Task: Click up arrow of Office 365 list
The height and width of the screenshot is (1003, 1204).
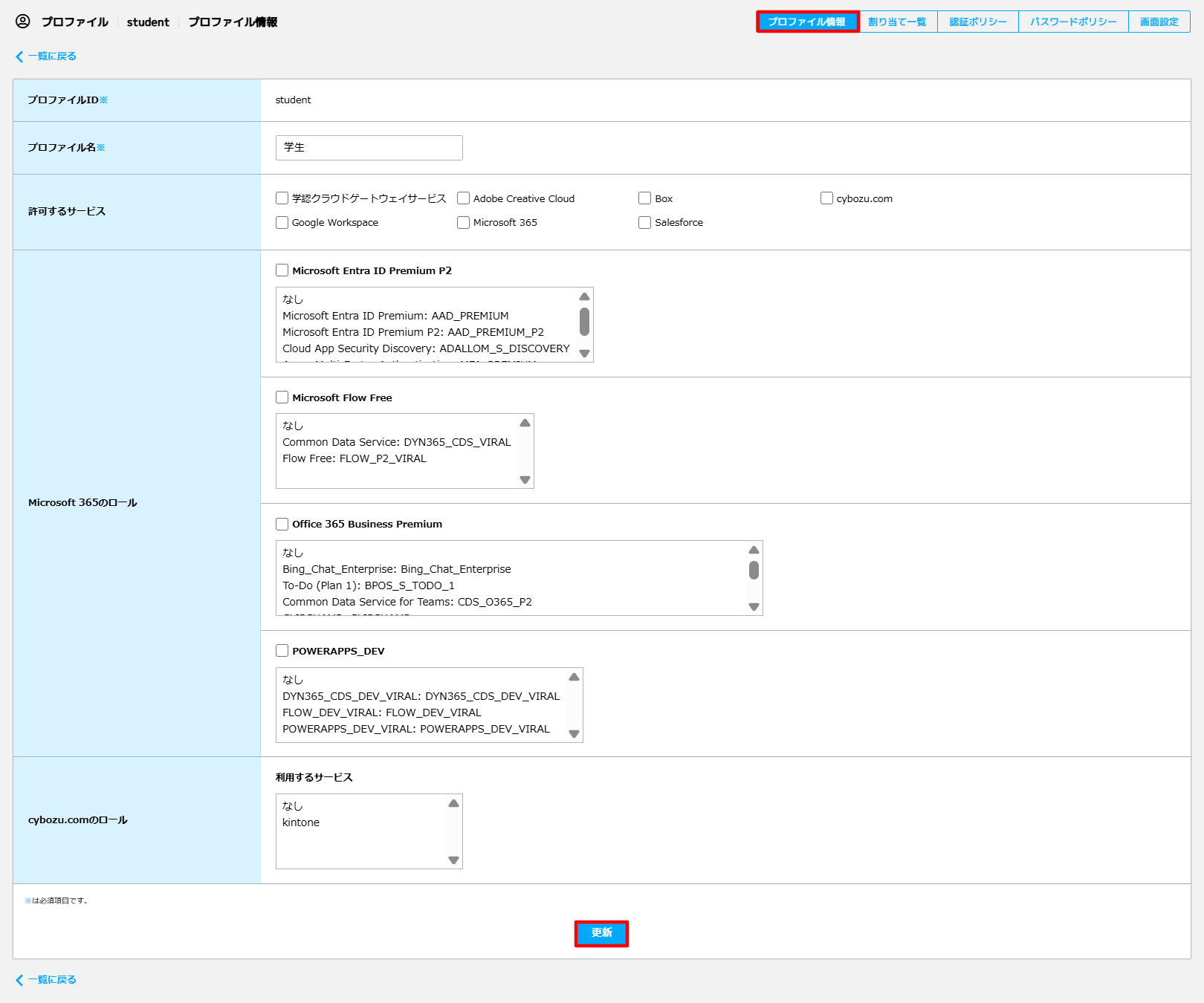Action: pyautogui.click(x=754, y=550)
